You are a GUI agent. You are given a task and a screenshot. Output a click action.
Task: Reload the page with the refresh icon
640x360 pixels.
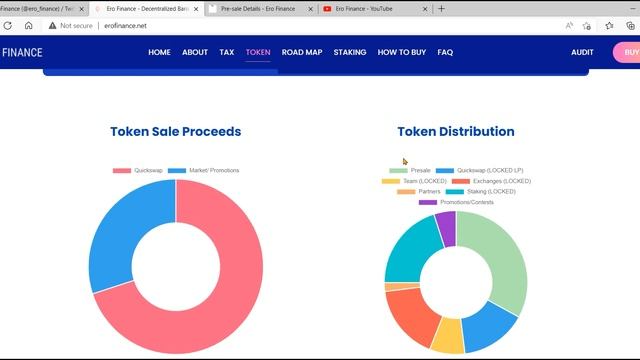click(7, 26)
